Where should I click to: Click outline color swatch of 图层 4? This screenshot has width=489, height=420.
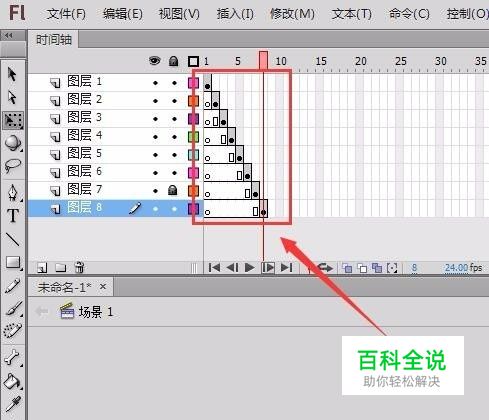(193, 137)
